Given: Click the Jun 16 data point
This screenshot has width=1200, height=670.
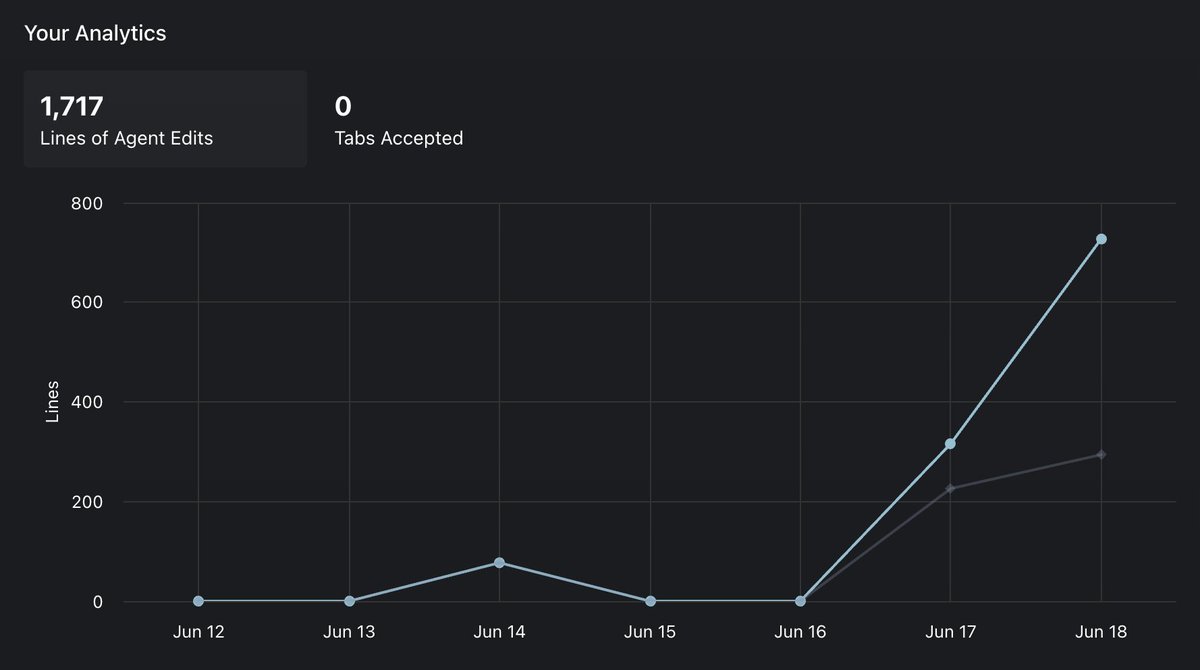Looking at the screenshot, I should (800, 601).
